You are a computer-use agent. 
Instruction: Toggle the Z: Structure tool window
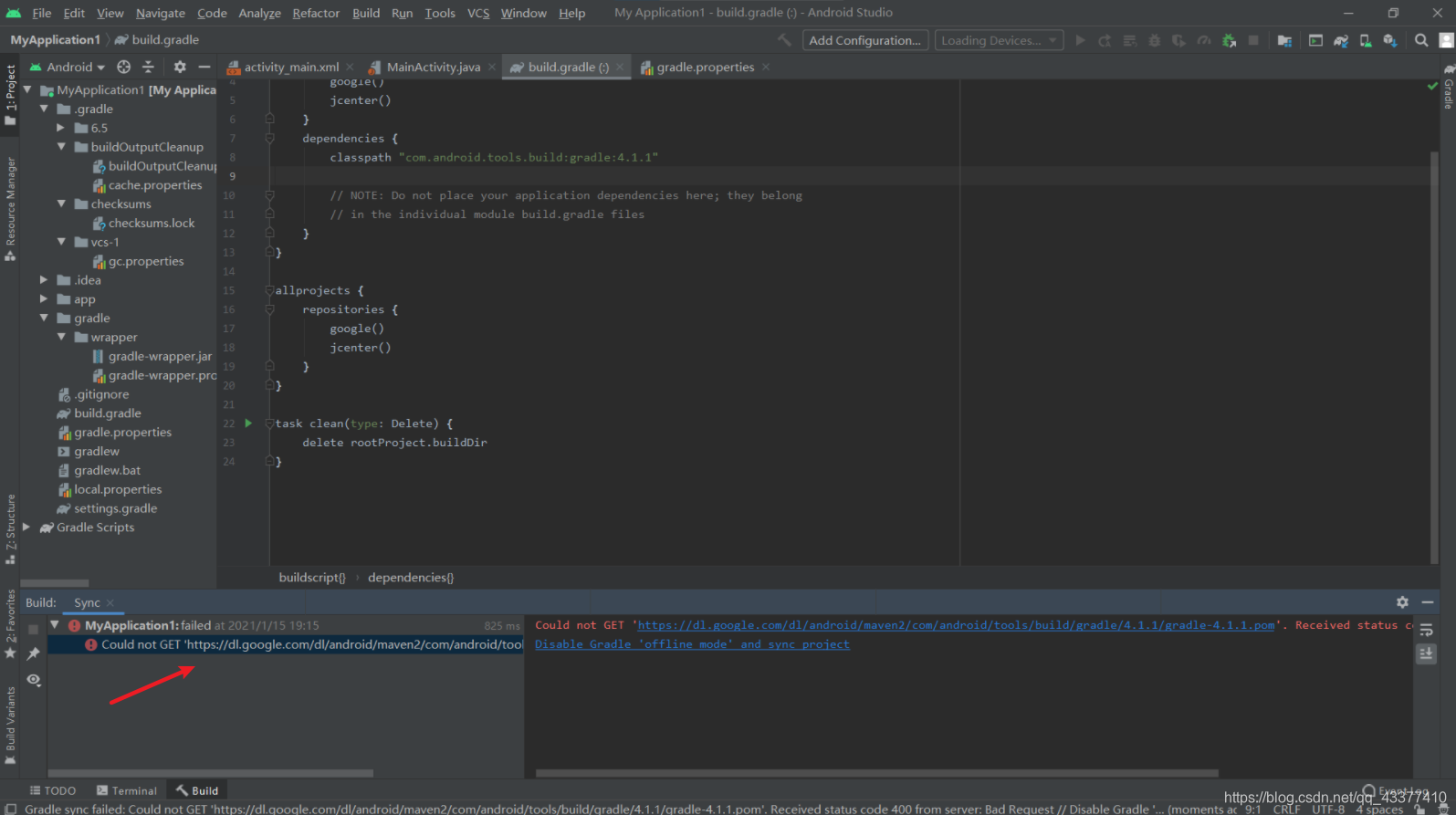click(10, 529)
